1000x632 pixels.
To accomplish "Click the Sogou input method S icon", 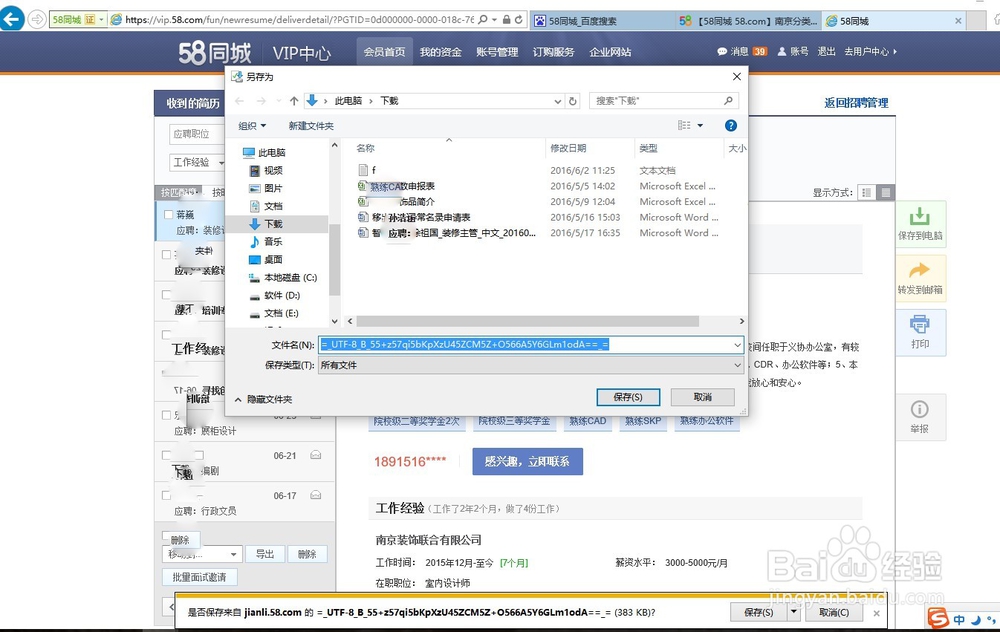I will click(x=938, y=618).
